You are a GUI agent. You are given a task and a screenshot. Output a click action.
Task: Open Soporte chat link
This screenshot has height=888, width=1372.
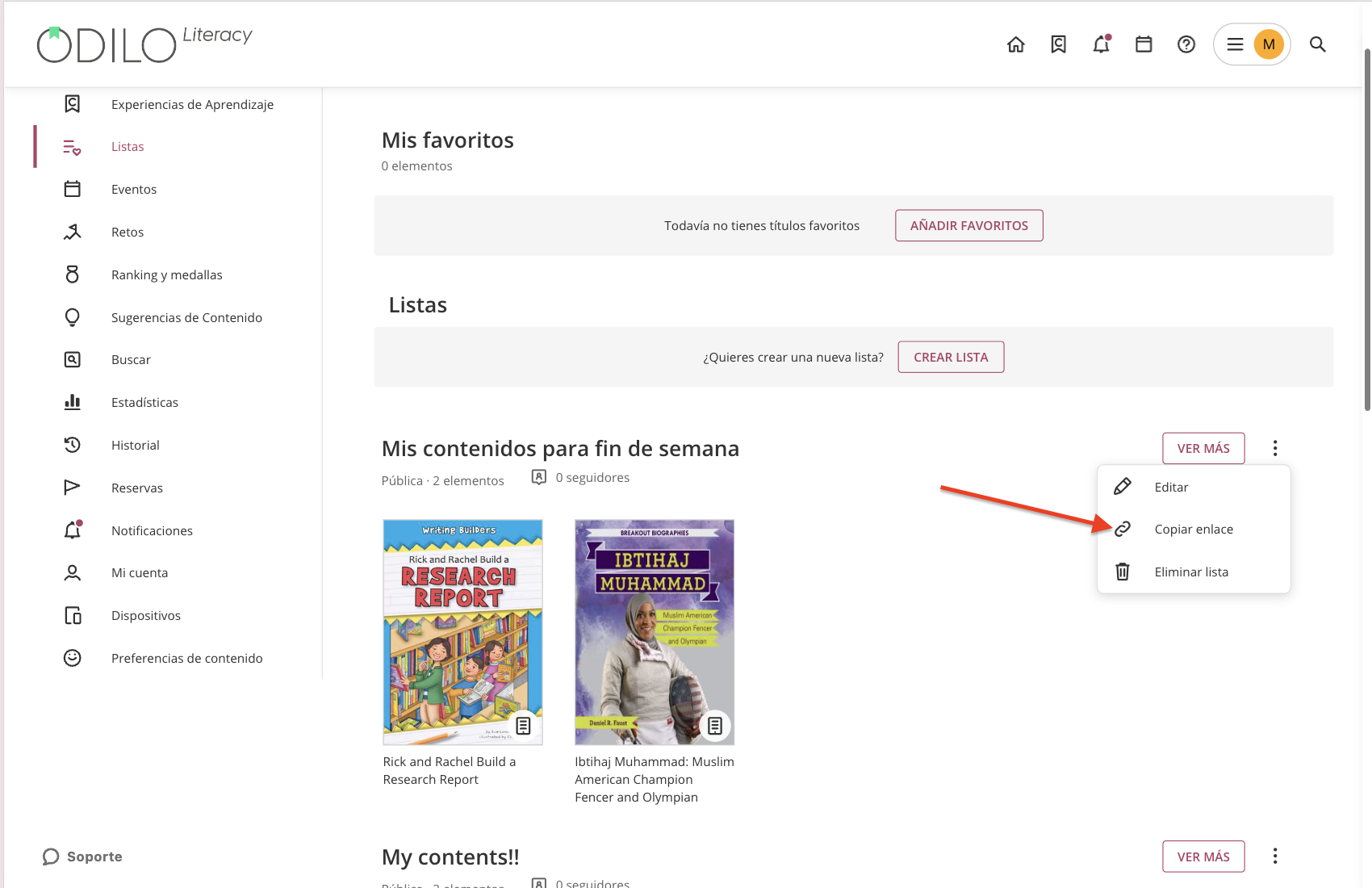82,857
